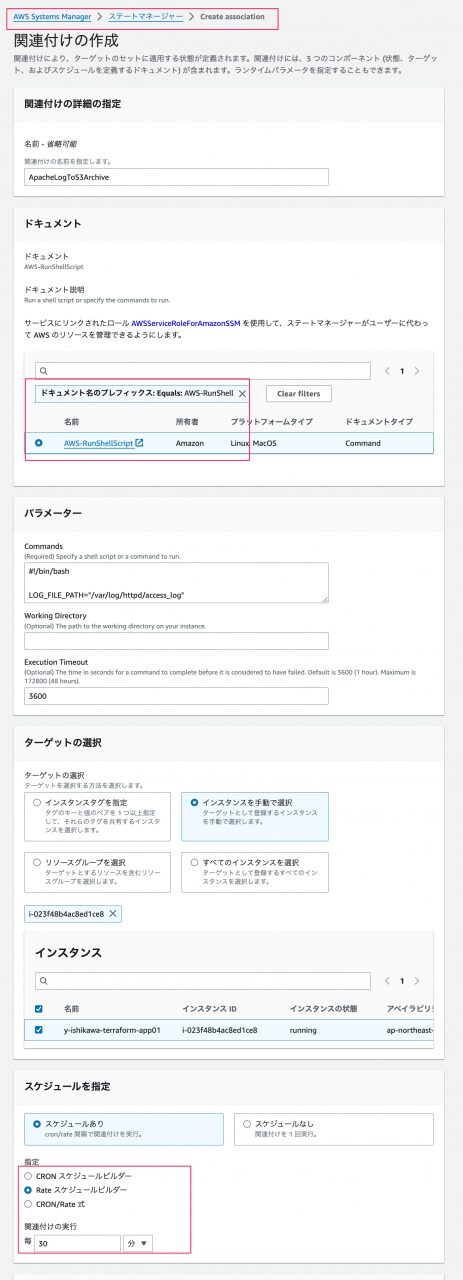The image size is (463, 1280).
Task: Go to next page of instances list
Action: [x=417, y=981]
